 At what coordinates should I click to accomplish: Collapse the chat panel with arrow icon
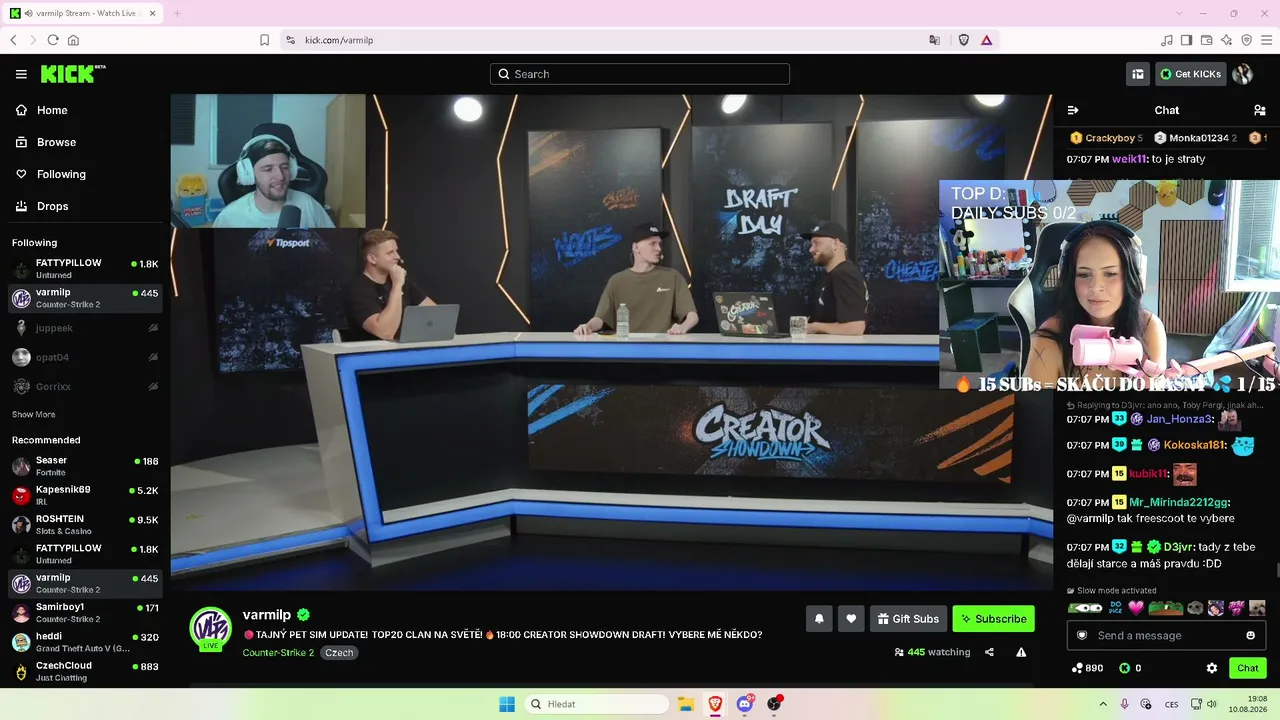point(1073,110)
